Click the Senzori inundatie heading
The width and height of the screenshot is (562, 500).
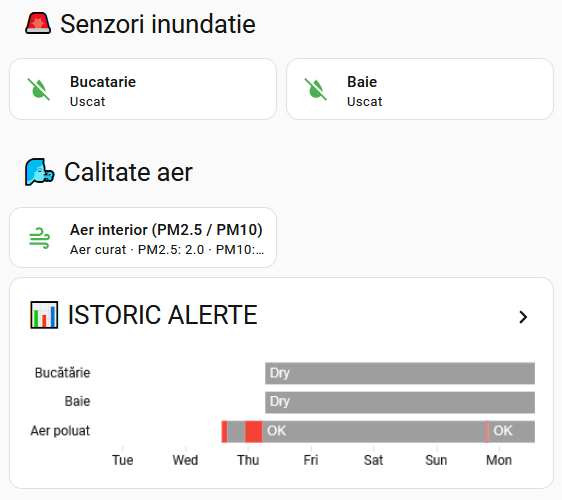tap(158, 24)
